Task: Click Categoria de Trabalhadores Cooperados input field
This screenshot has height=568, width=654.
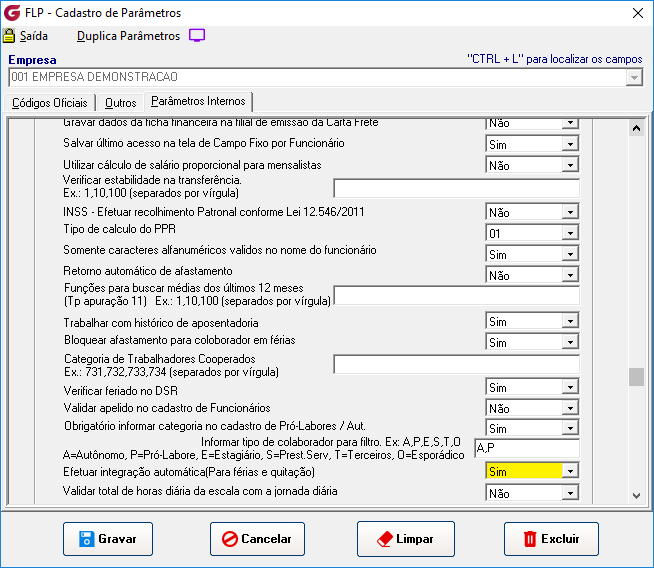Action: (456, 364)
